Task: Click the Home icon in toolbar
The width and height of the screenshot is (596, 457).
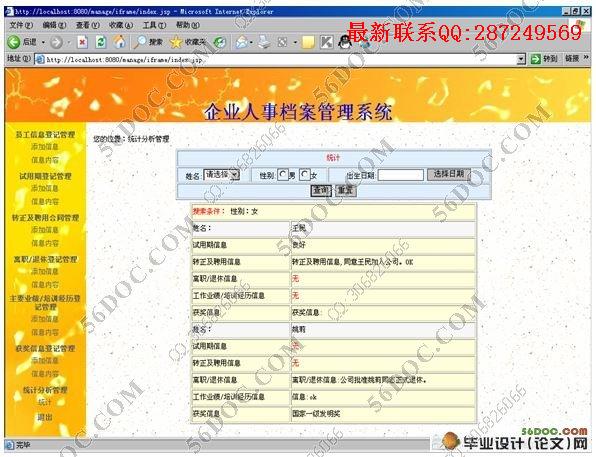Action: coord(120,41)
